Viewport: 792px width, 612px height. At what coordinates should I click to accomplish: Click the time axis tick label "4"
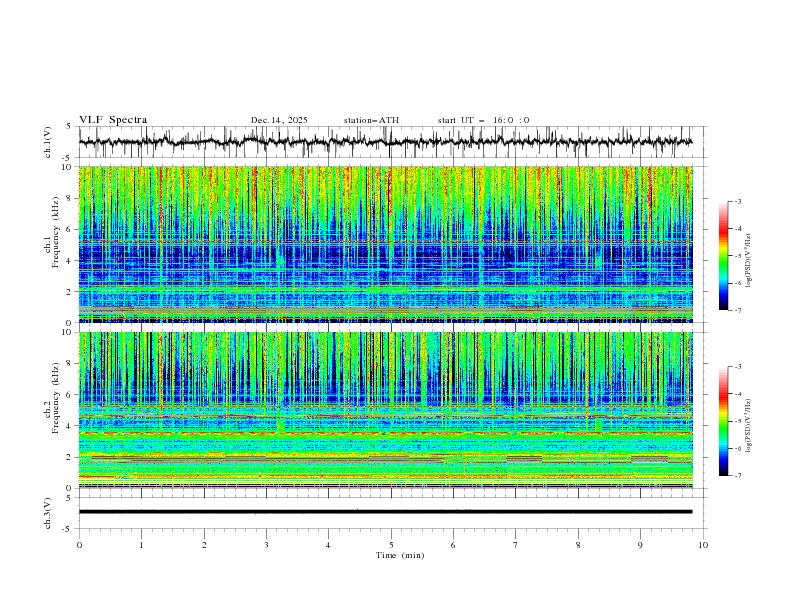[x=328, y=545]
